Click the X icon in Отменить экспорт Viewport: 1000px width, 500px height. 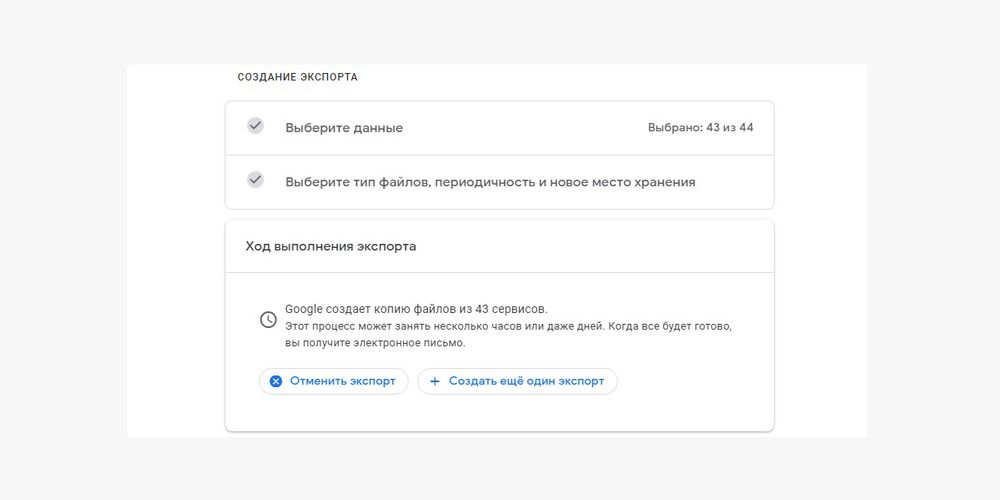pos(276,381)
